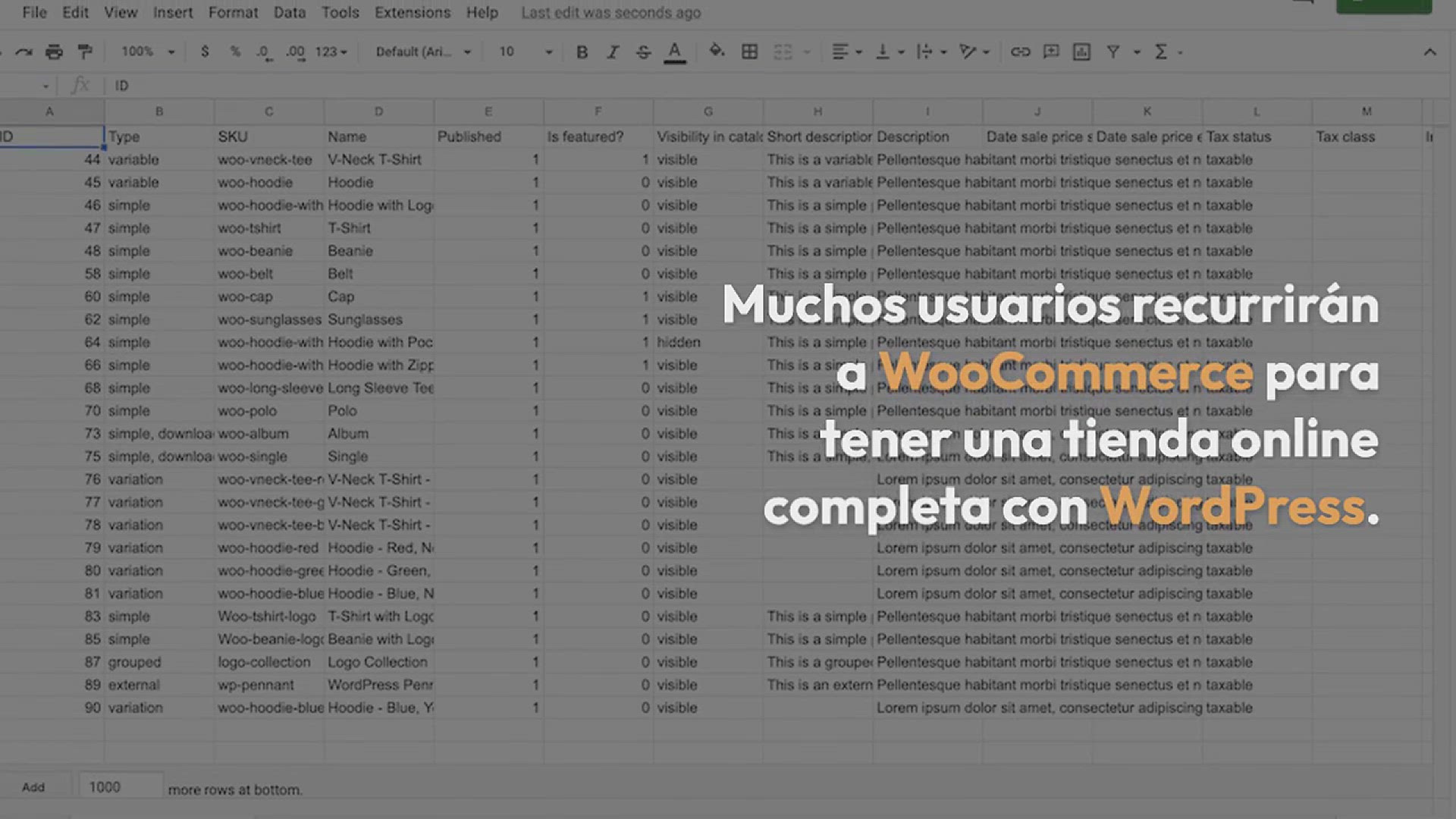Screen dimensions: 1456x819
Task: Open the cell borders tool
Action: point(749,52)
